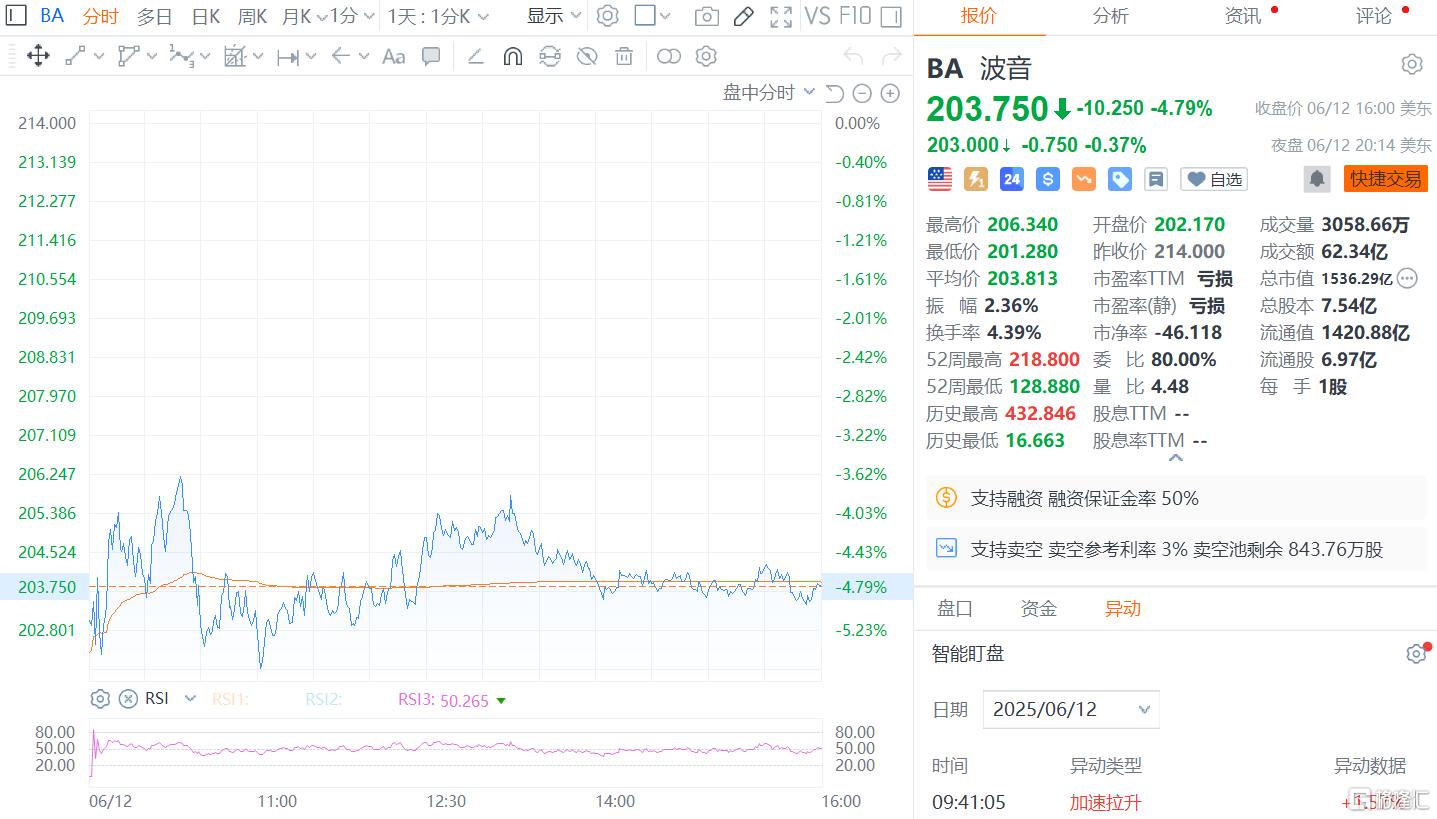This screenshot has height=819, width=1437.
Task: Open the 1分 minute interval dropdown
Action: pyautogui.click(x=352, y=16)
